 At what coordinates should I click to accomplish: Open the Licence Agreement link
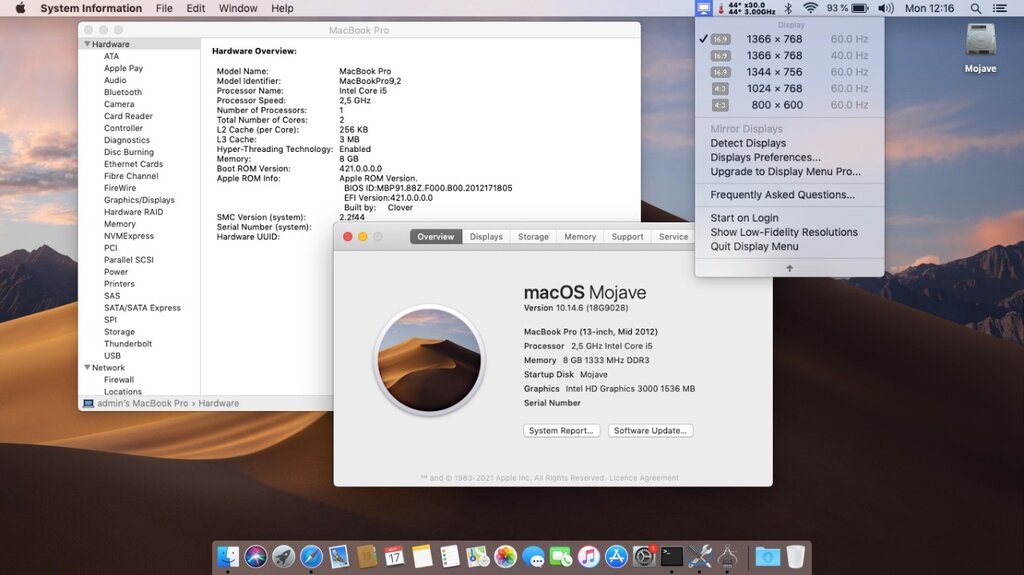(x=643, y=478)
